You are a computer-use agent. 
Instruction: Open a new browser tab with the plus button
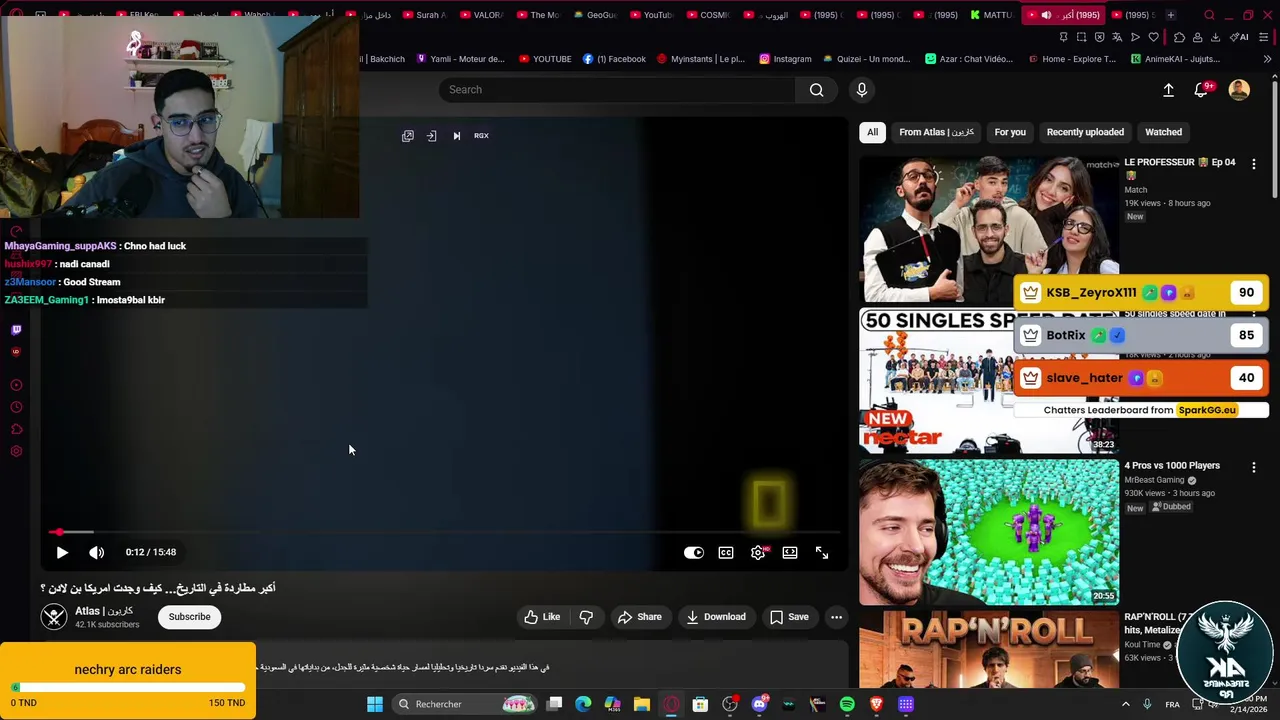pos(1171,15)
